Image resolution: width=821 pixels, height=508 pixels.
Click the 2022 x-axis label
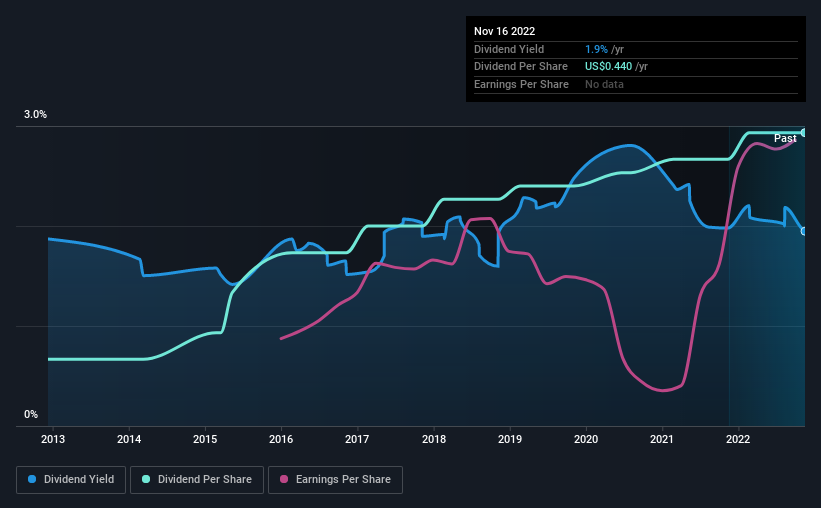738,439
